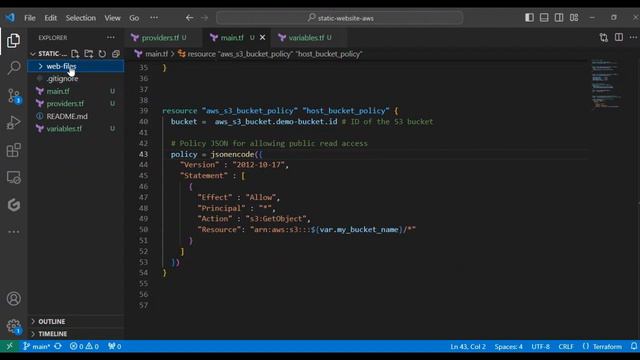Open the Extensions view
The width and height of the screenshot is (640, 360).
[x=13, y=150]
